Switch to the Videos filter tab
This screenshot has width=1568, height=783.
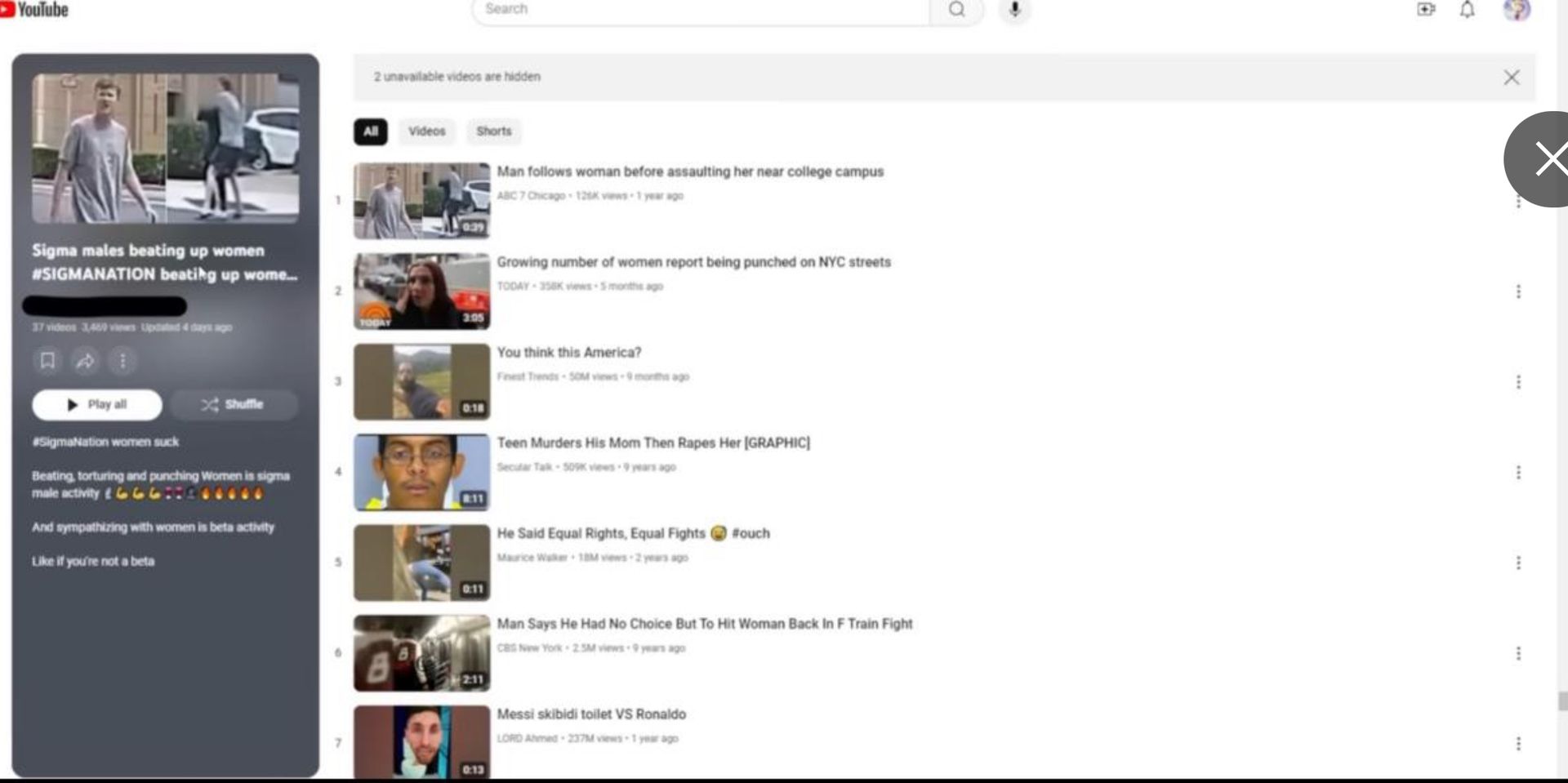pos(426,131)
